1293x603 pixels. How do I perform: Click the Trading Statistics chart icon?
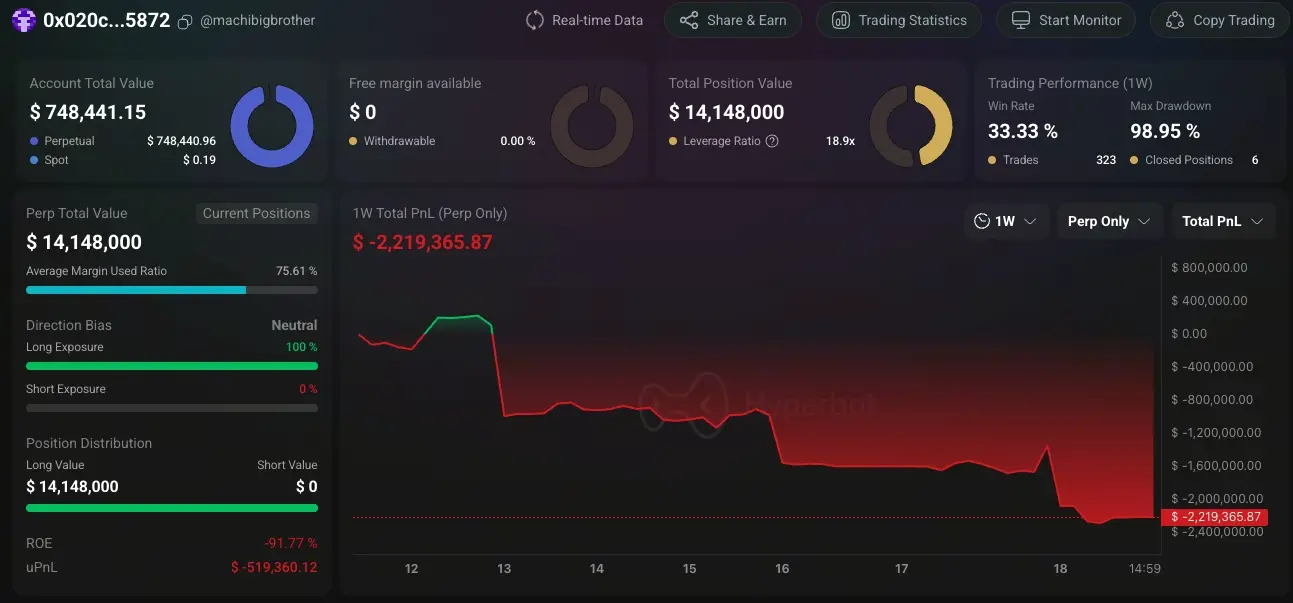pyautogui.click(x=841, y=20)
